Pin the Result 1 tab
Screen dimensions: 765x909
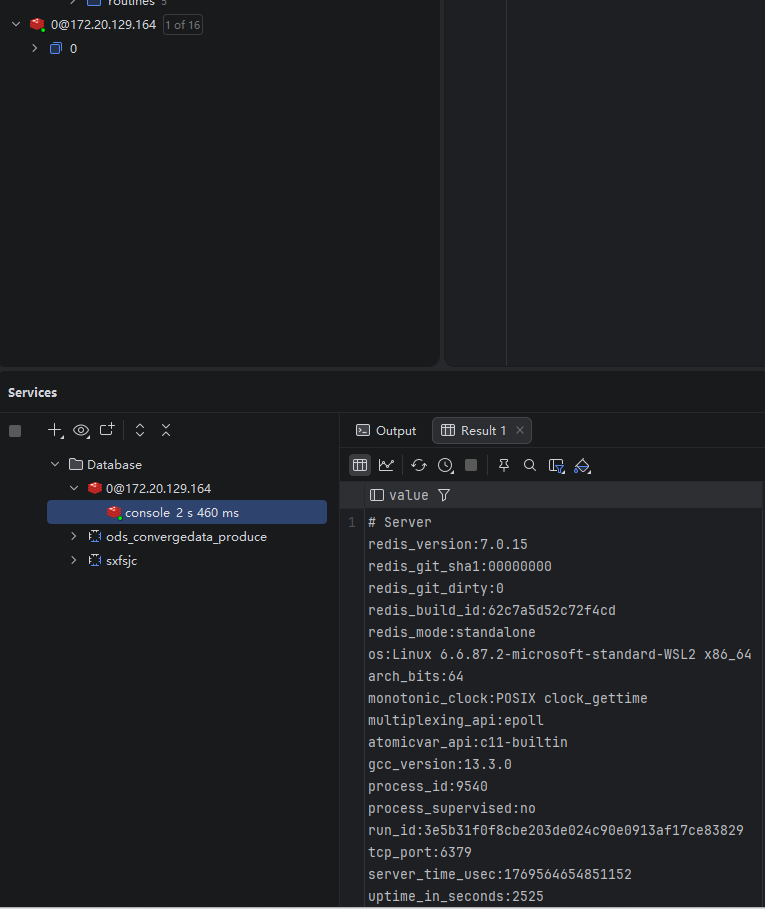point(504,465)
